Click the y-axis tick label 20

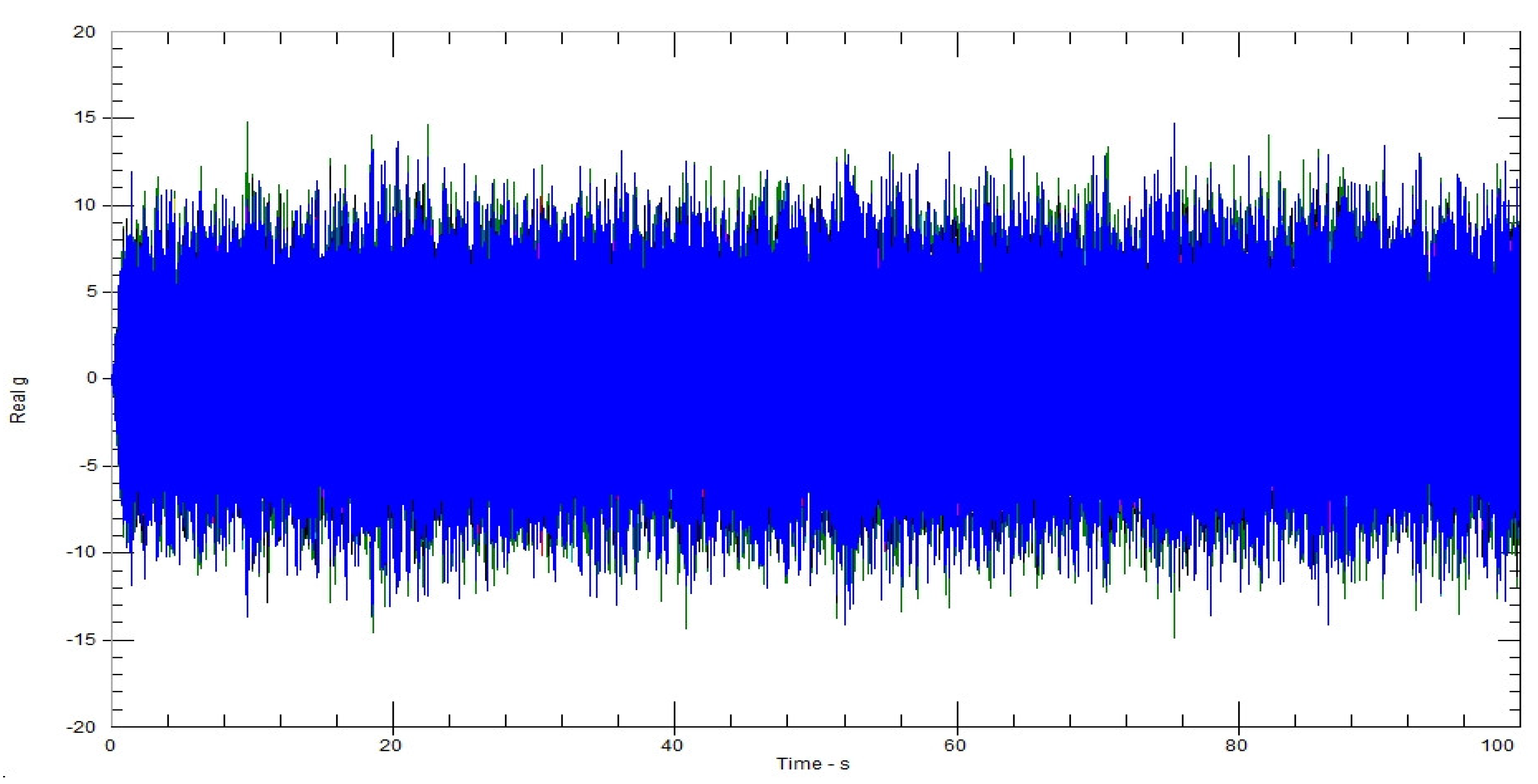[x=84, y=32]
